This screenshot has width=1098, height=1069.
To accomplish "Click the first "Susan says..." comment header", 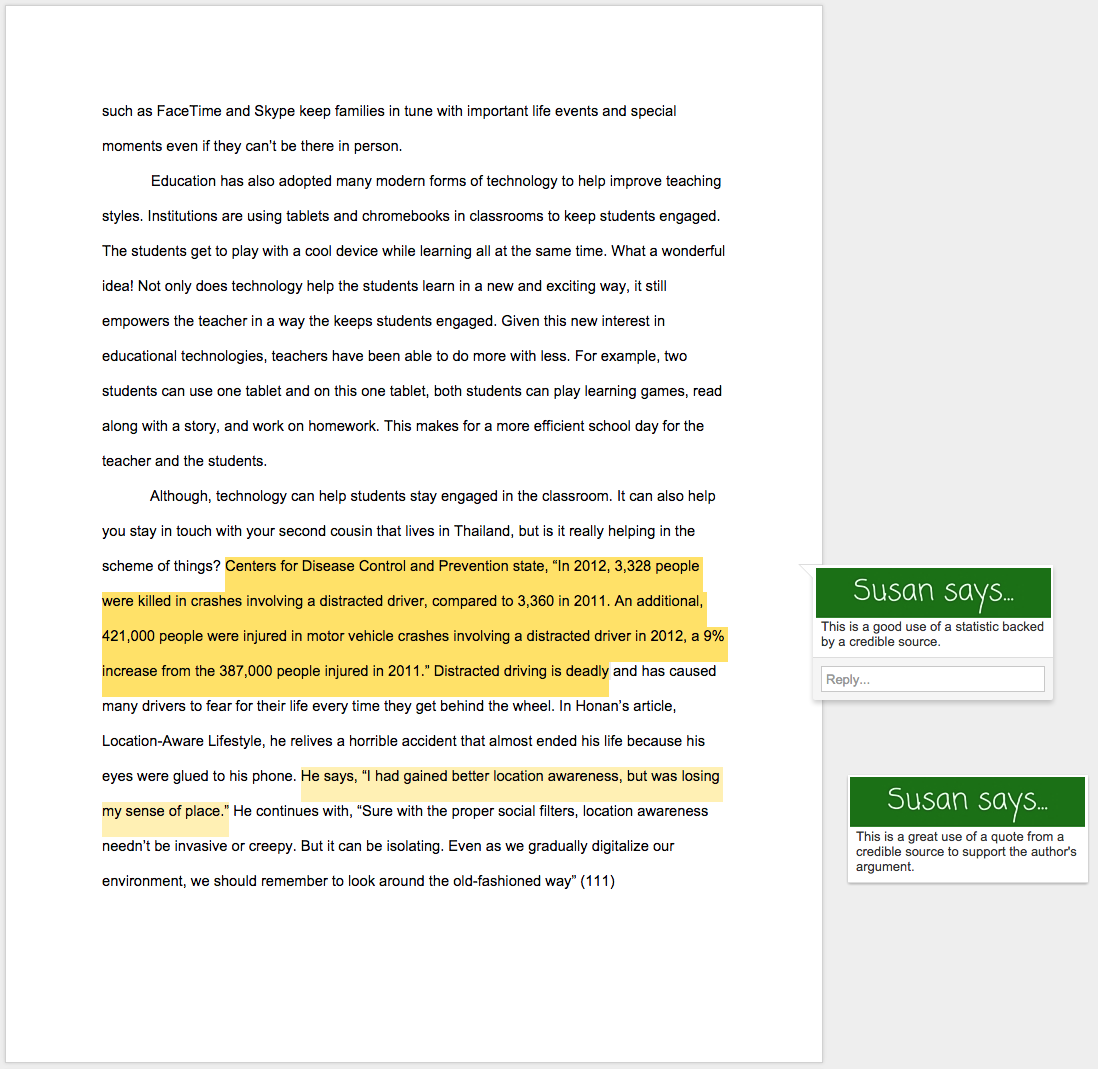I will point(932,590).
